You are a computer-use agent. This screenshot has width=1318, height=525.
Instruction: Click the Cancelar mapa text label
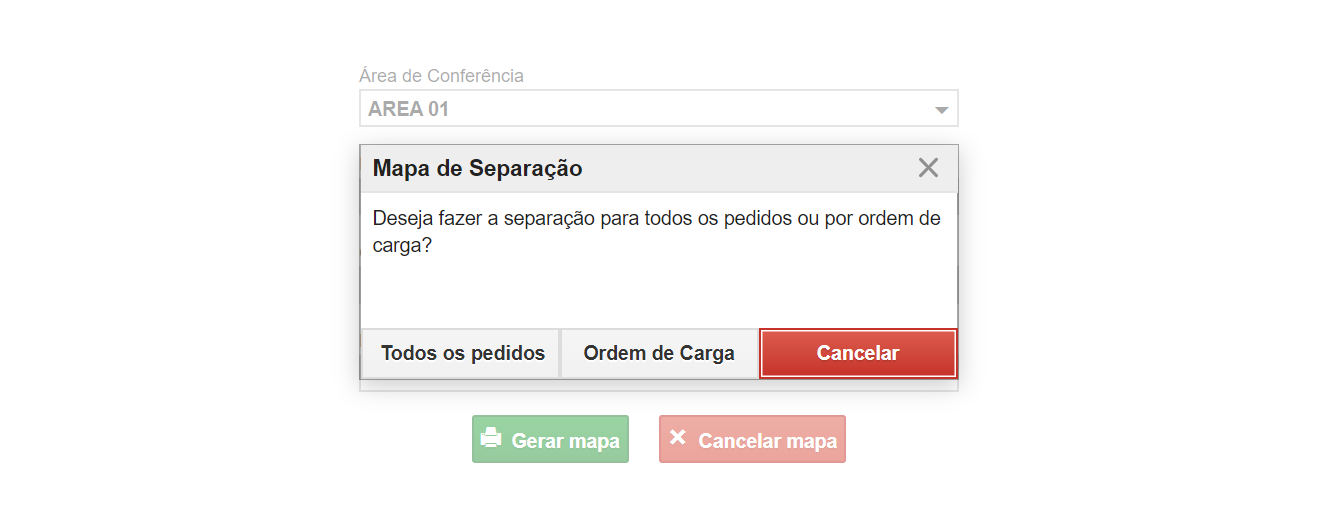click(768, 441)
